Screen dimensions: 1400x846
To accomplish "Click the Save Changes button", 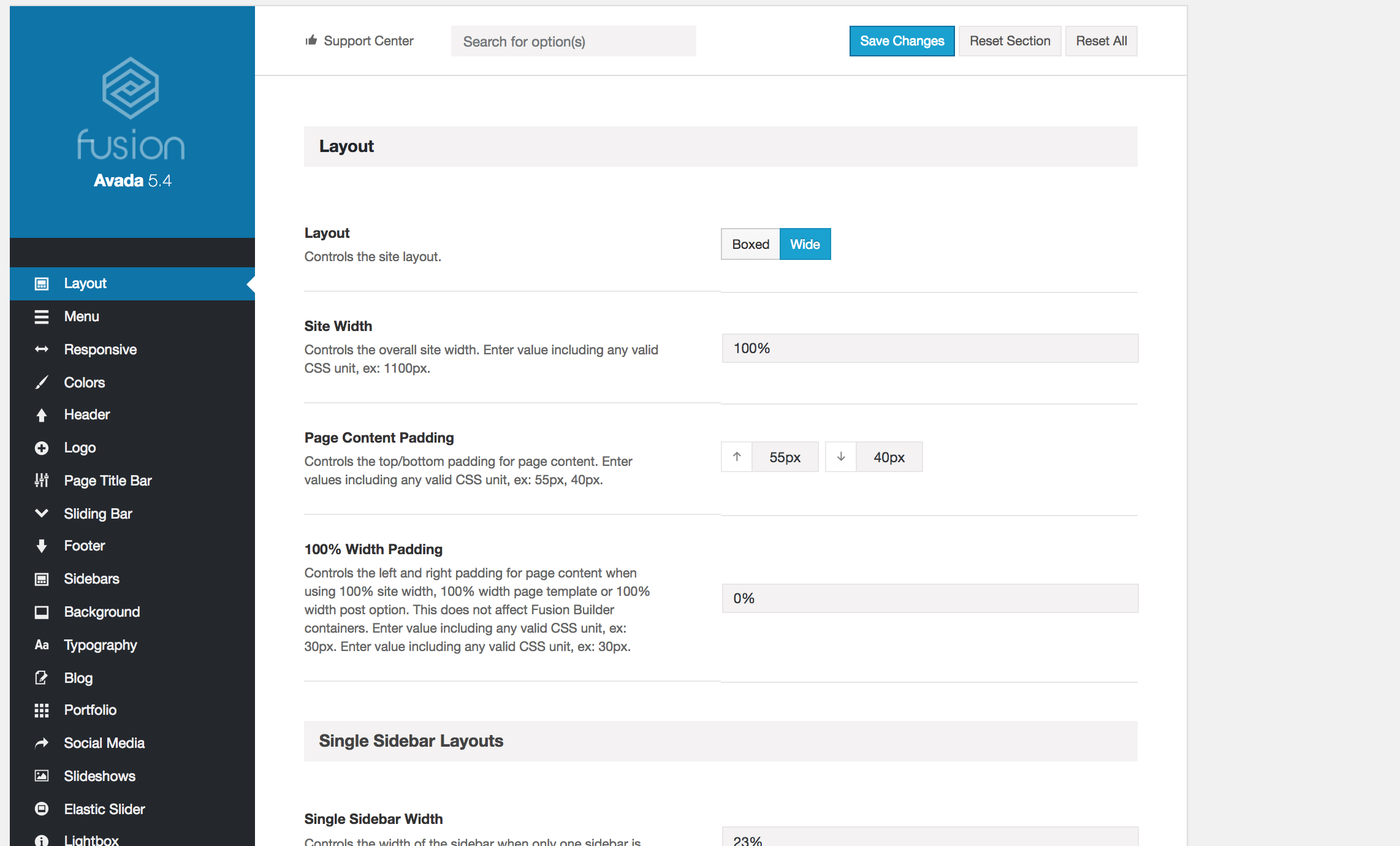I will tap(902, 41).
